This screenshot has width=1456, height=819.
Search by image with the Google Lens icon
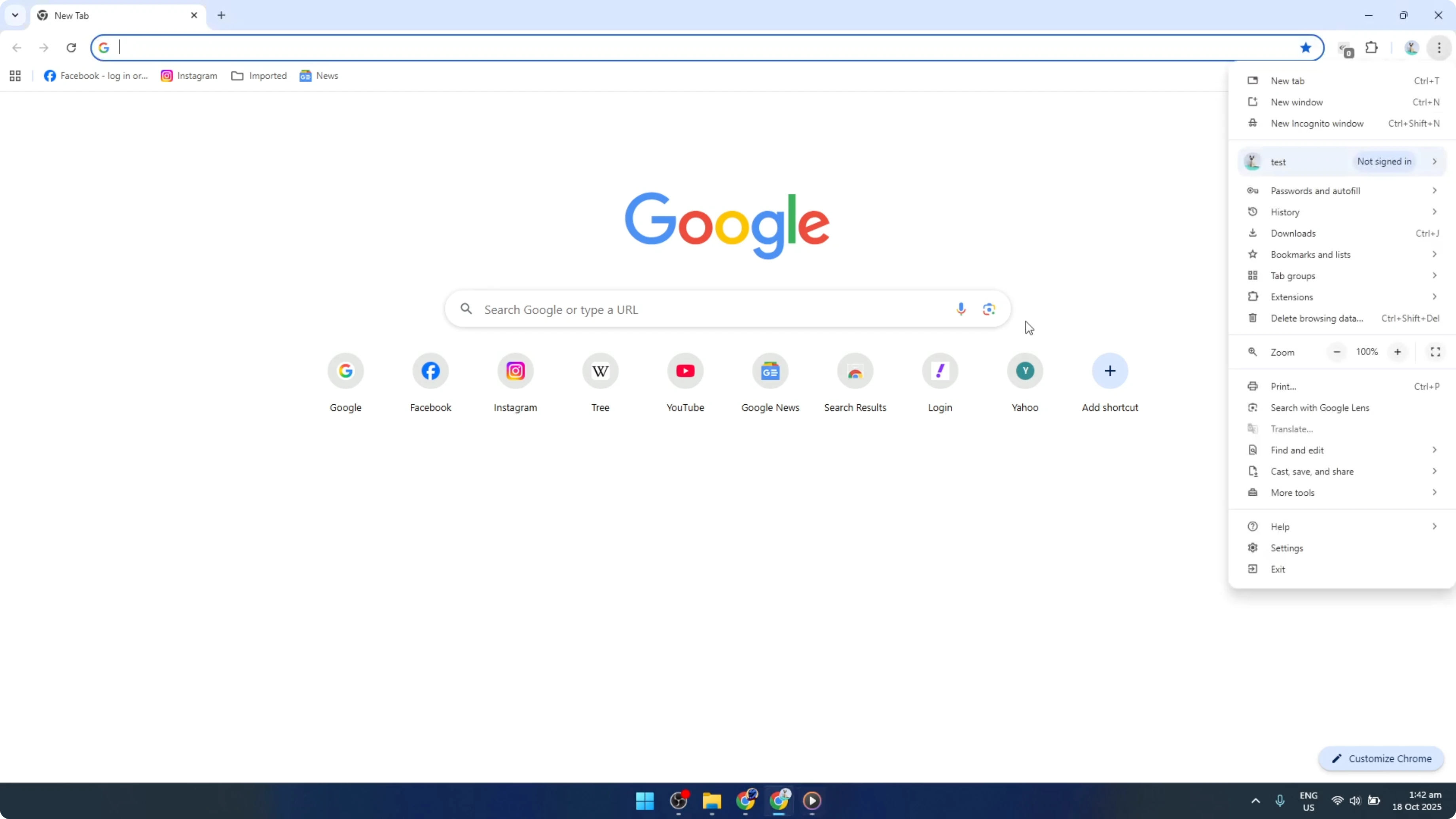point(989,309)
